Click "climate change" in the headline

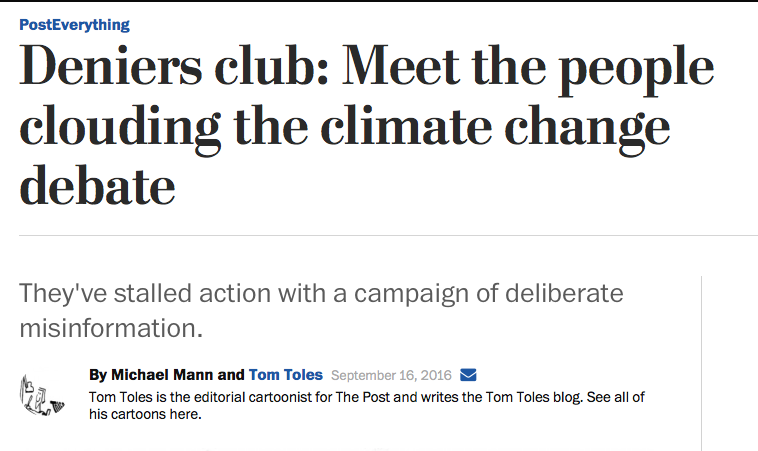(x=495, y=127)
